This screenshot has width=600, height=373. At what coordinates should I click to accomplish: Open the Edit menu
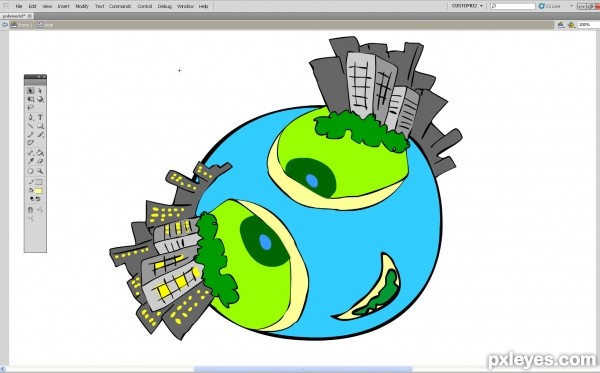click(33, 7)
